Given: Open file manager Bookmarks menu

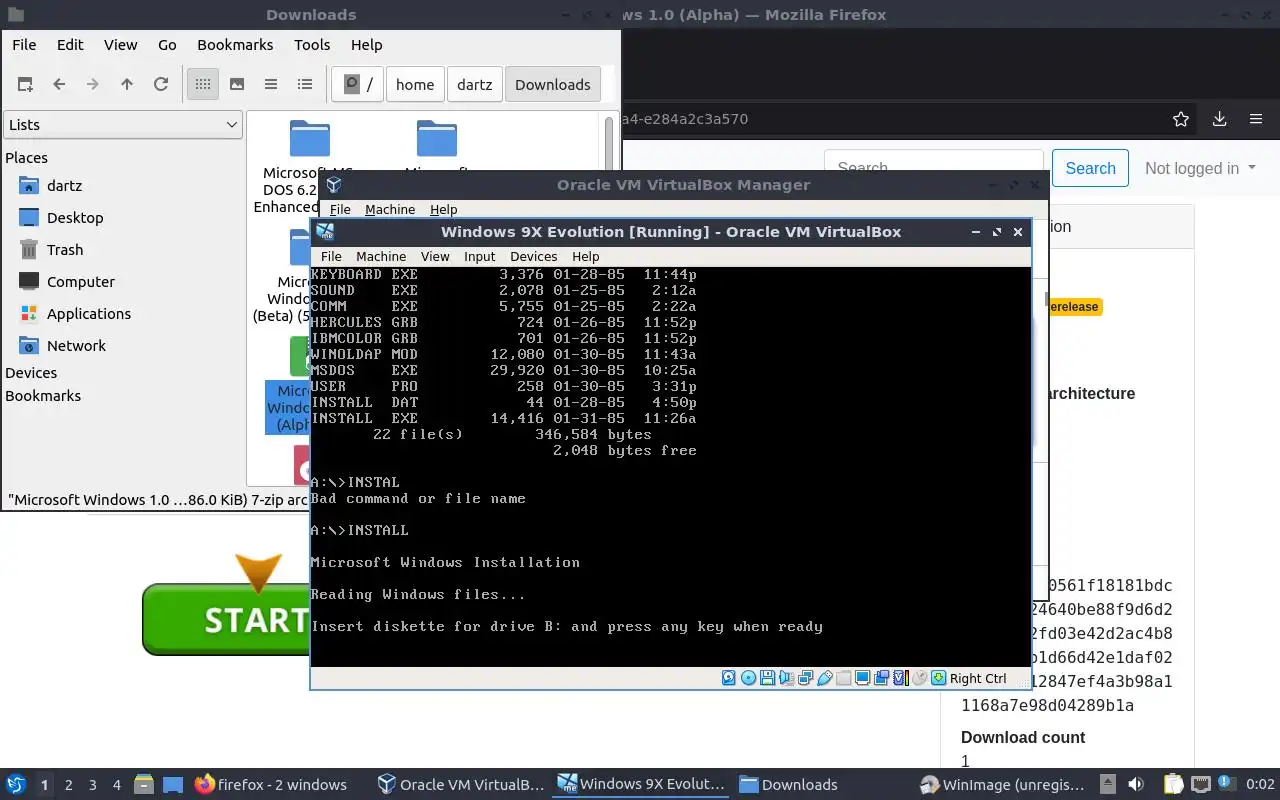Looking at the screenshot, I should click(235, 44).
